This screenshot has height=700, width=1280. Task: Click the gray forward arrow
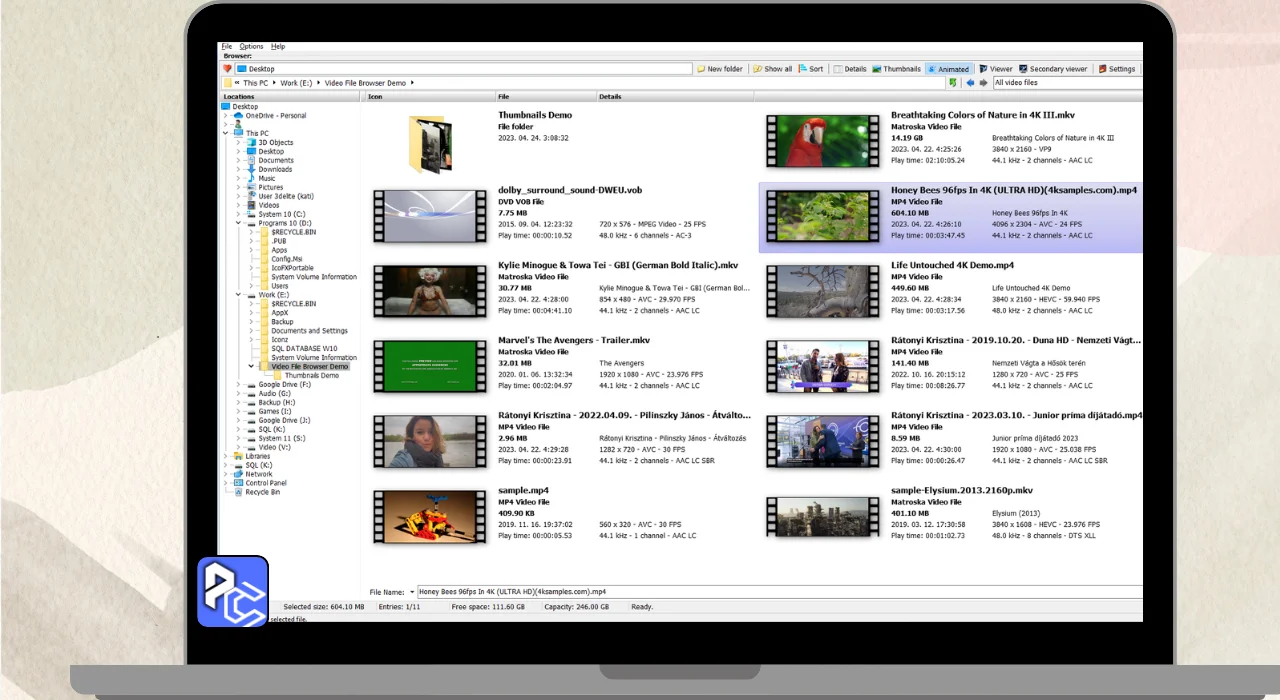click(982, 83)
